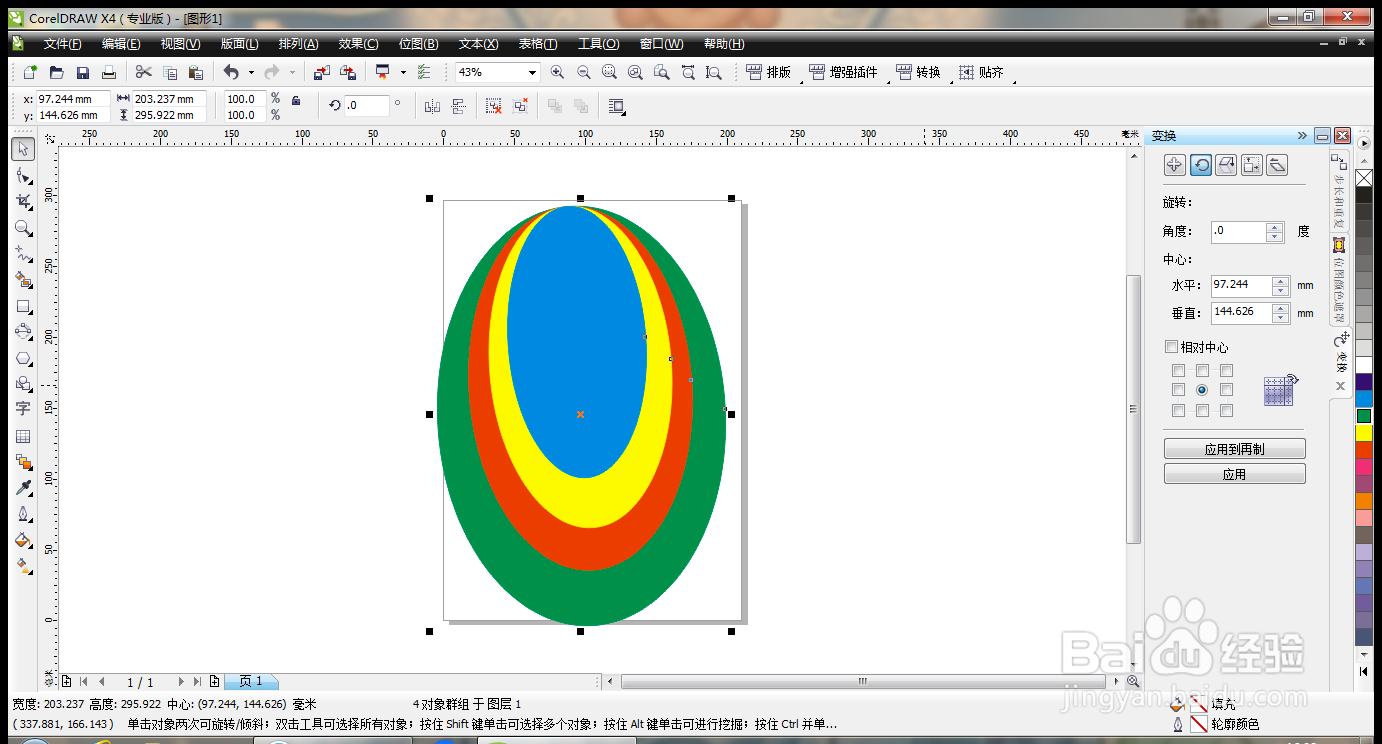Create a new document
The height and width of the screenshot is (744, 1382).
(x=30, y=72)
